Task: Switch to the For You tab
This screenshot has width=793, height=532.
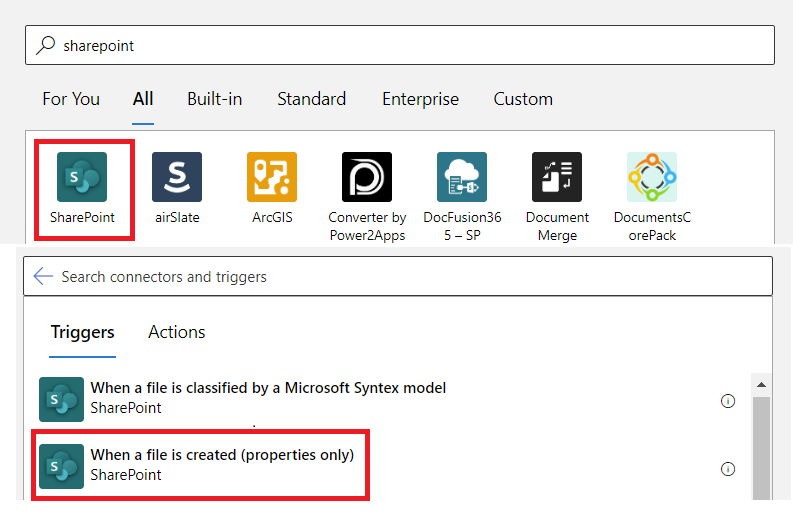Action: tap(71, 99)
